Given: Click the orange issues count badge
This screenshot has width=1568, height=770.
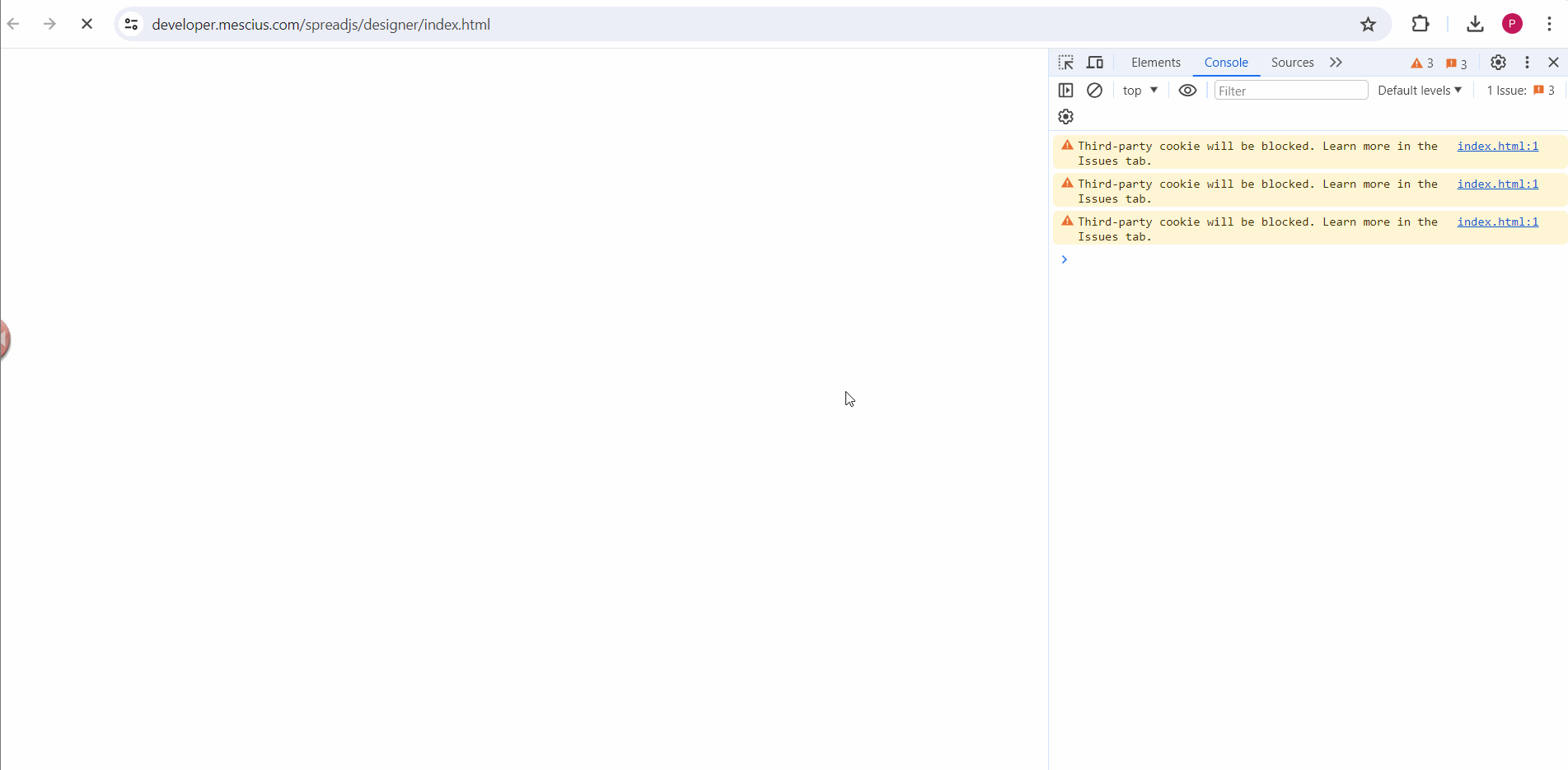Looking at the screenshot, I should click(1457, 63).
